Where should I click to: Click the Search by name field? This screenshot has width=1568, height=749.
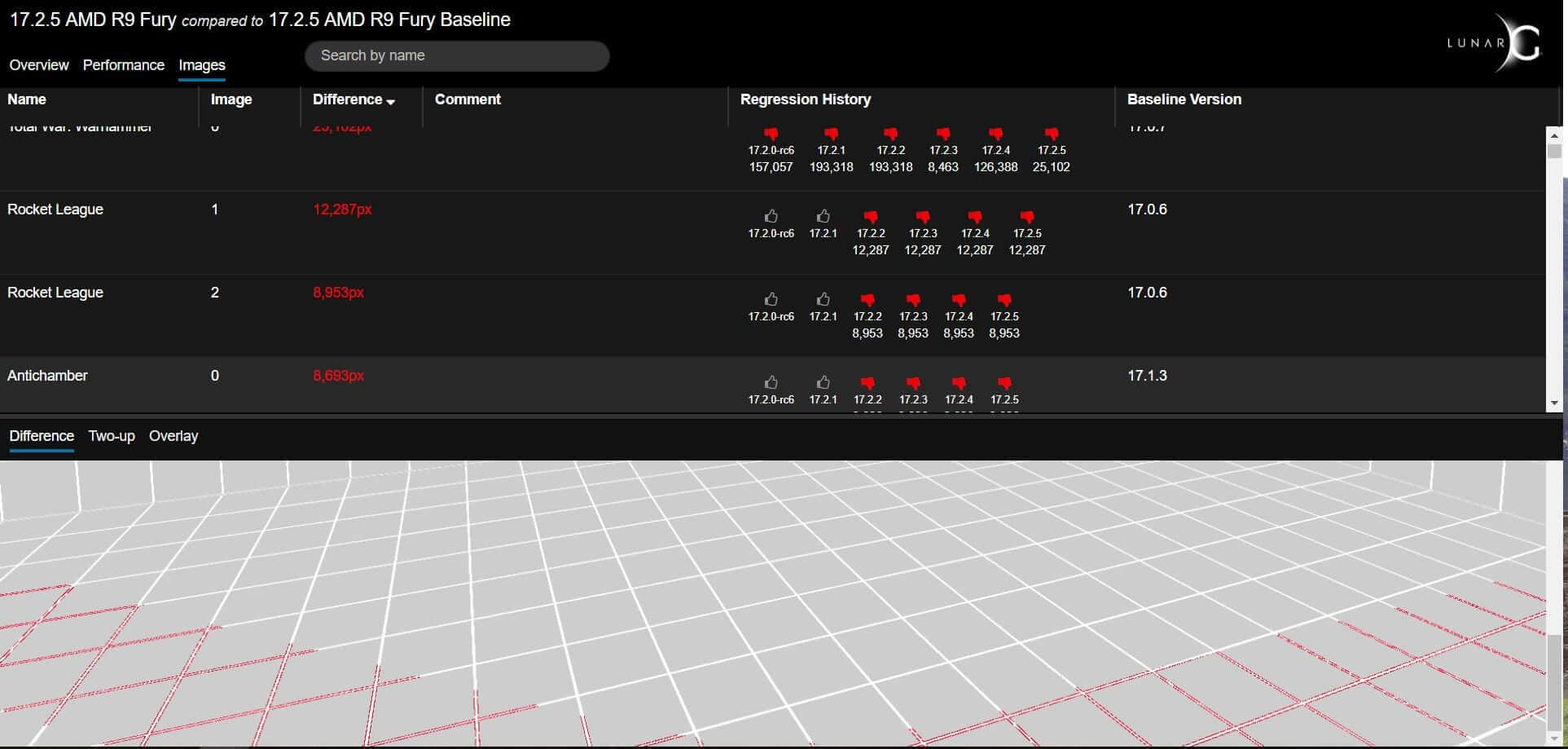coord(456,55)
